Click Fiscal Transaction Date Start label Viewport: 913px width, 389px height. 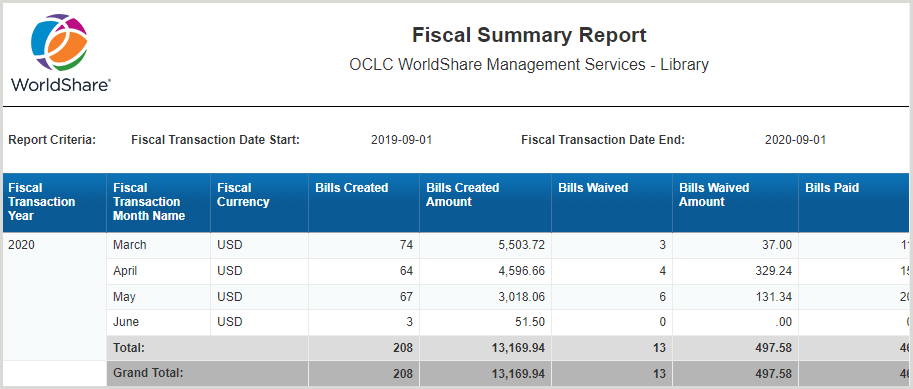point(215,140)
